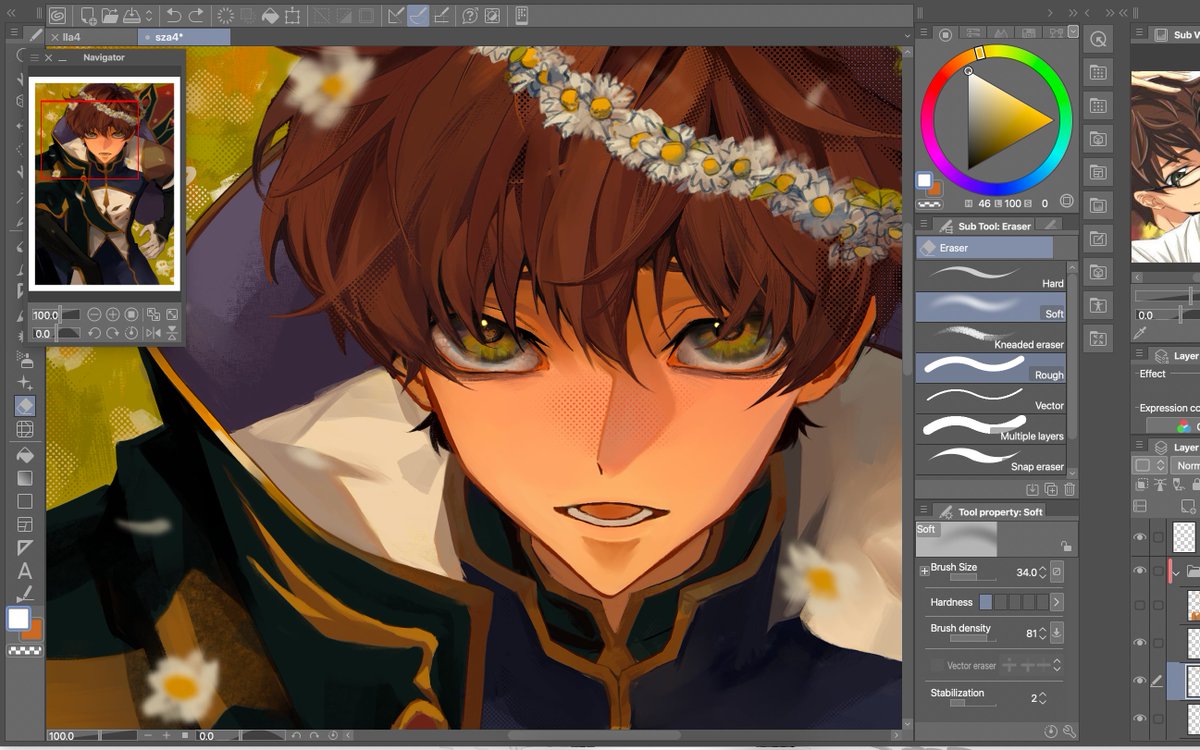The height and width of the screenshot is (750, 1200).
Task: Toggle visibility eye of the layer folder
Action: pos(1139,571)
